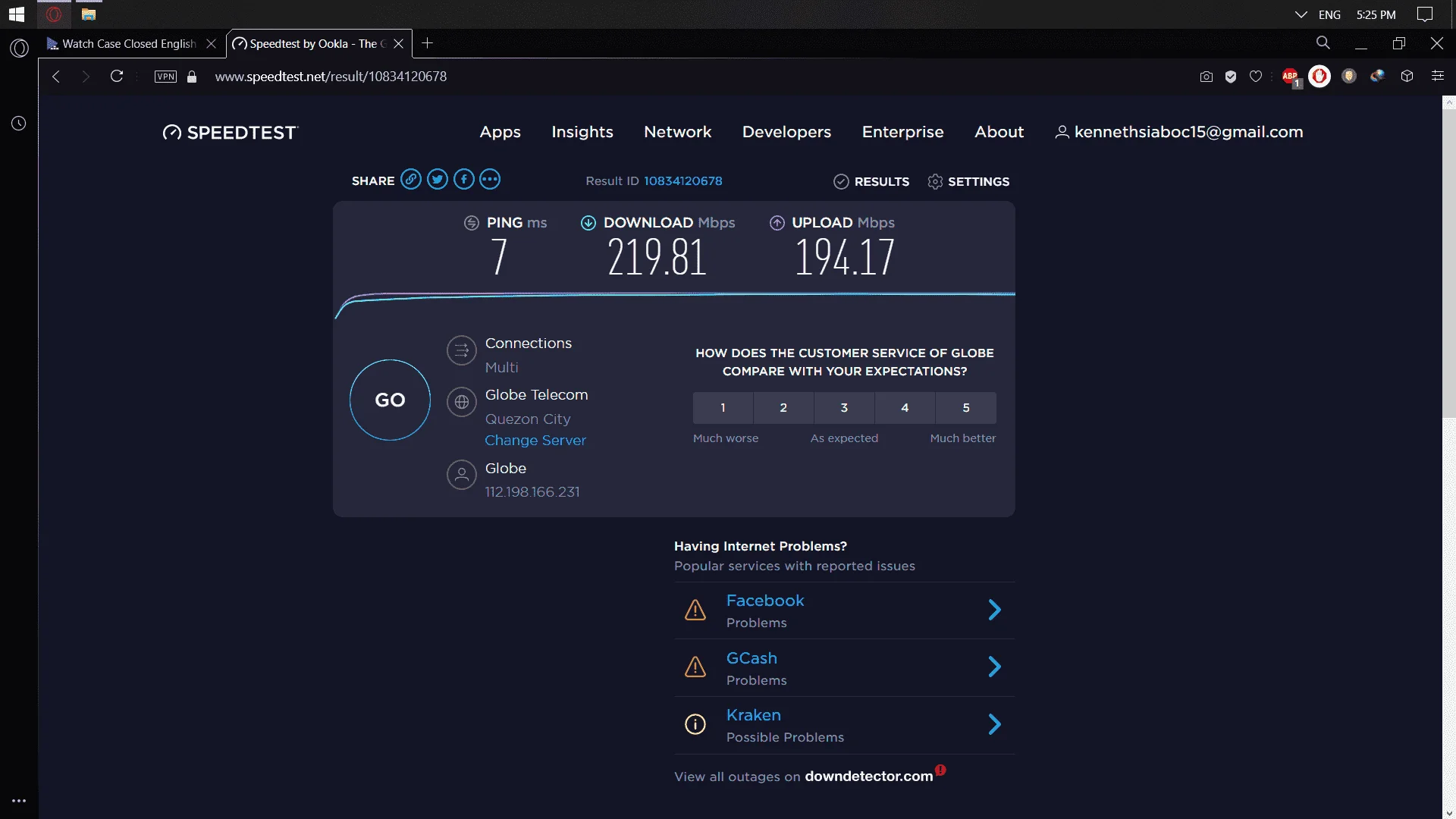Click the Connections multi icon
Viewport: 1456px width, 819px height.
(461, 350)
